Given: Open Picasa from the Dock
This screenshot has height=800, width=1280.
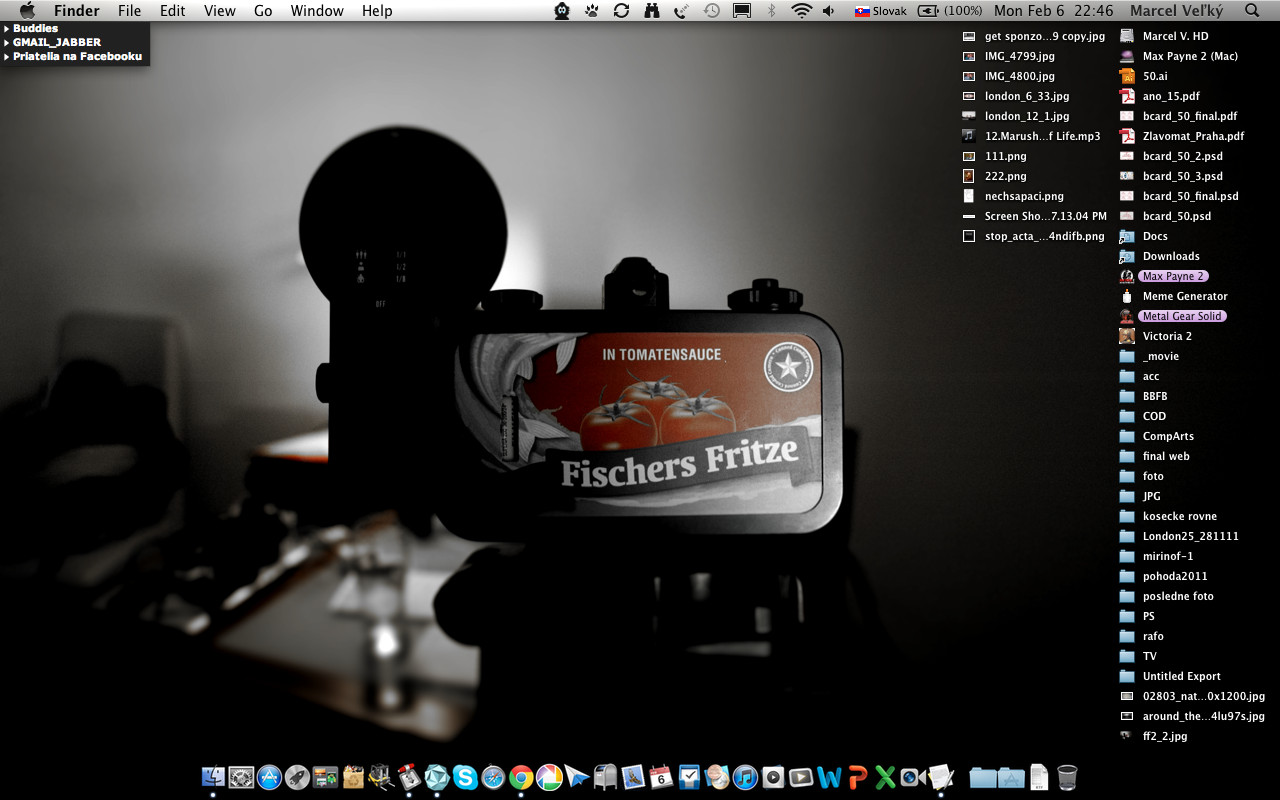Looking at the screenshot, I should pos(549,777).
